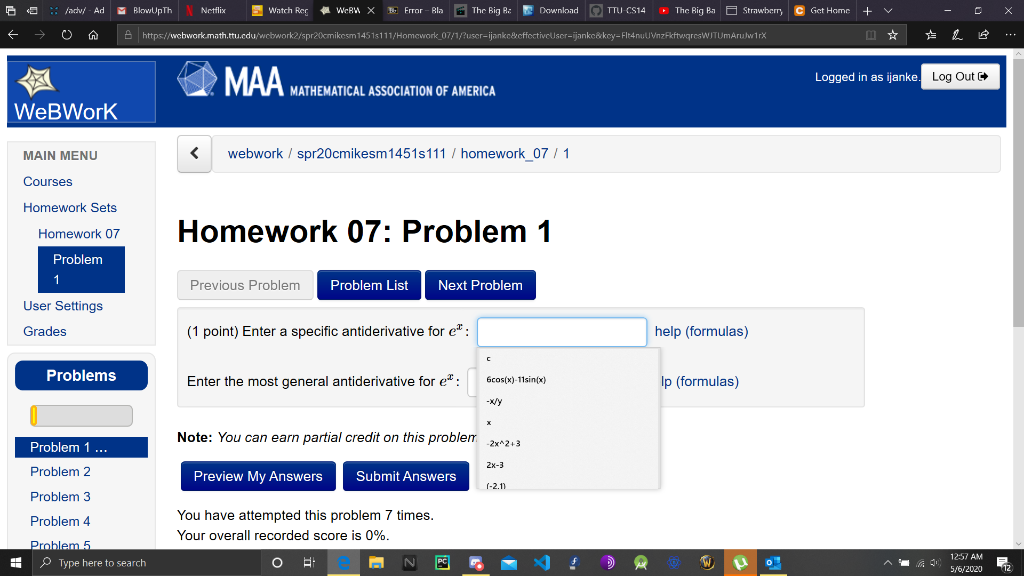Open File Explorer from the taskbar
Image resolution: width=1024 pixels, height=576 pixels.
(376, 562)
